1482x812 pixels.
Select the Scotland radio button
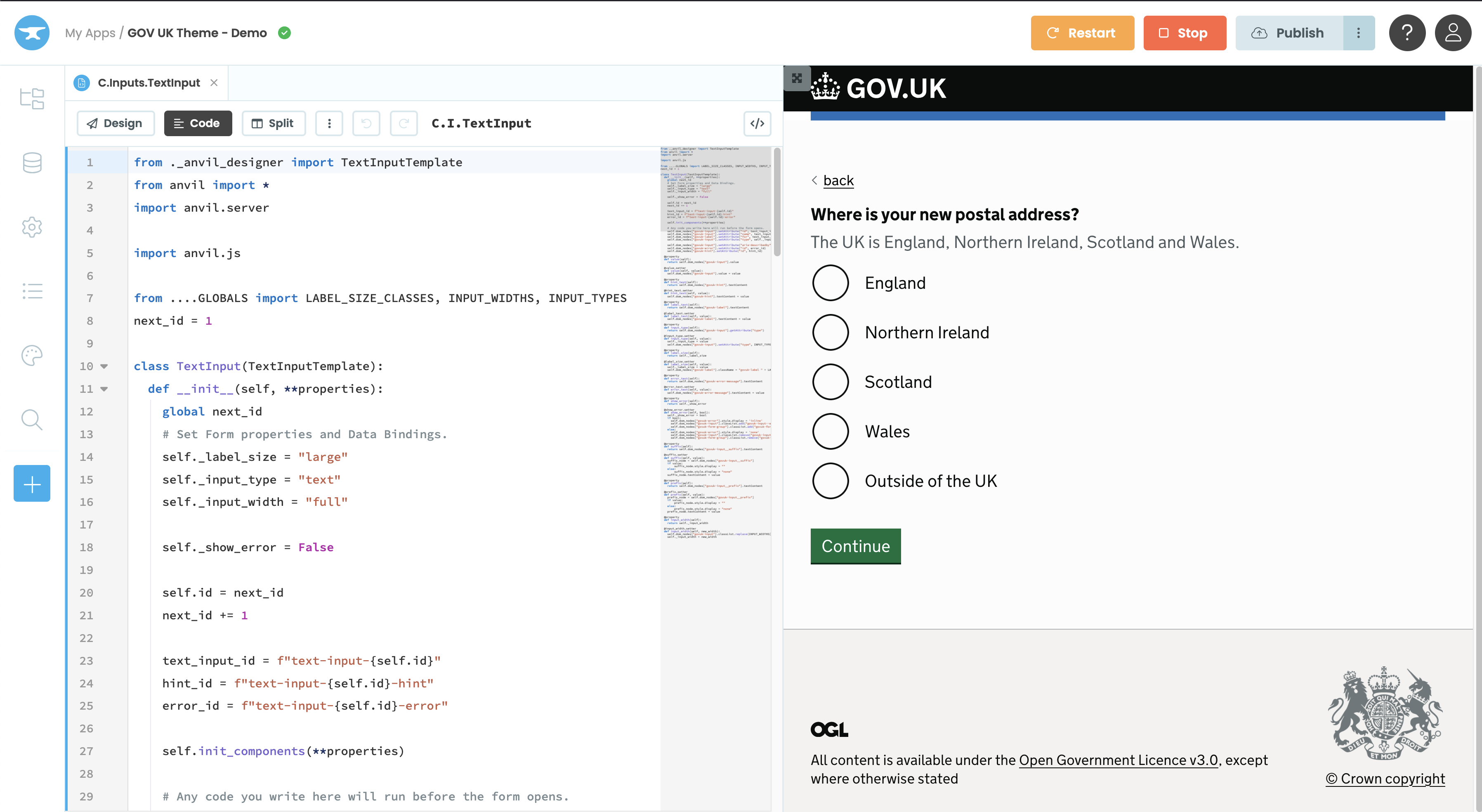830,382
